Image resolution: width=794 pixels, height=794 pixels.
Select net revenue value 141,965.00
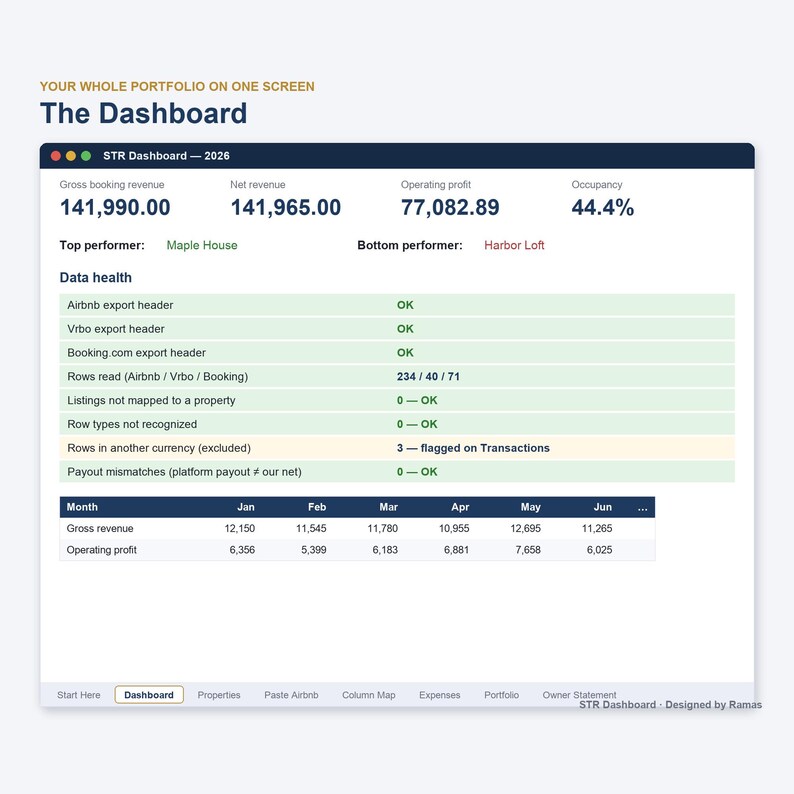286,208
